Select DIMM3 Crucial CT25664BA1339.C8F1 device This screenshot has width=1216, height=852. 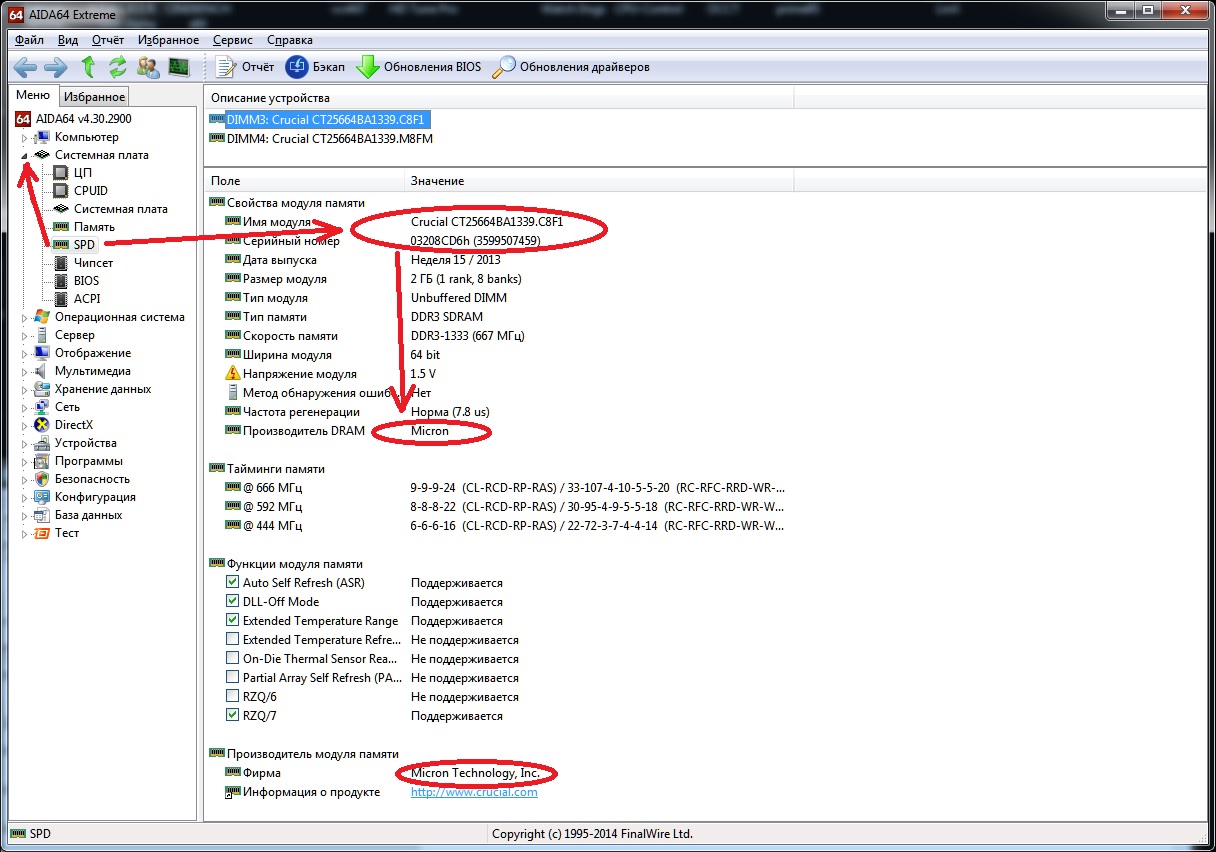319,120
